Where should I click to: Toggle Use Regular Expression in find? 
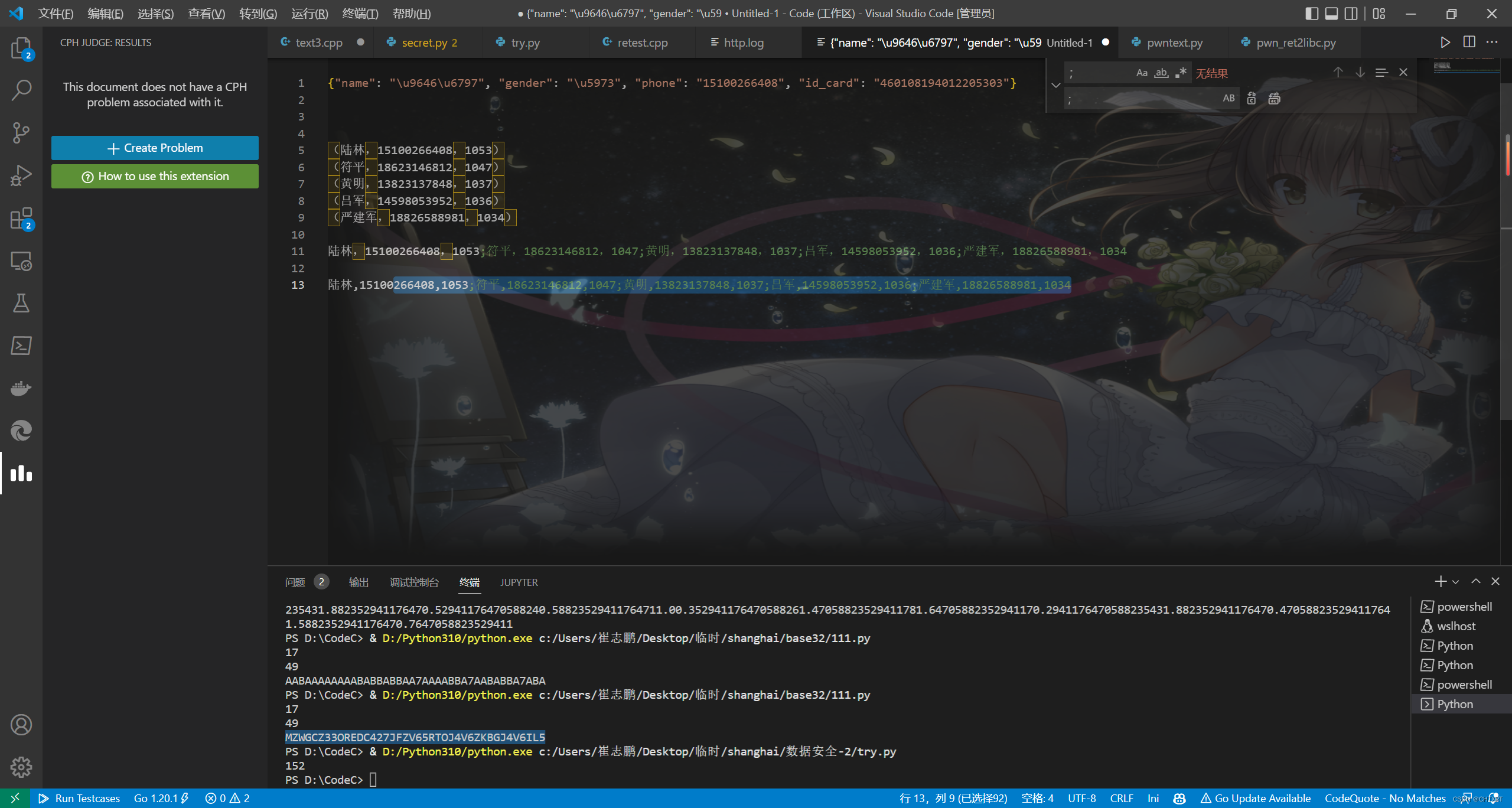tap(1181, 73)
